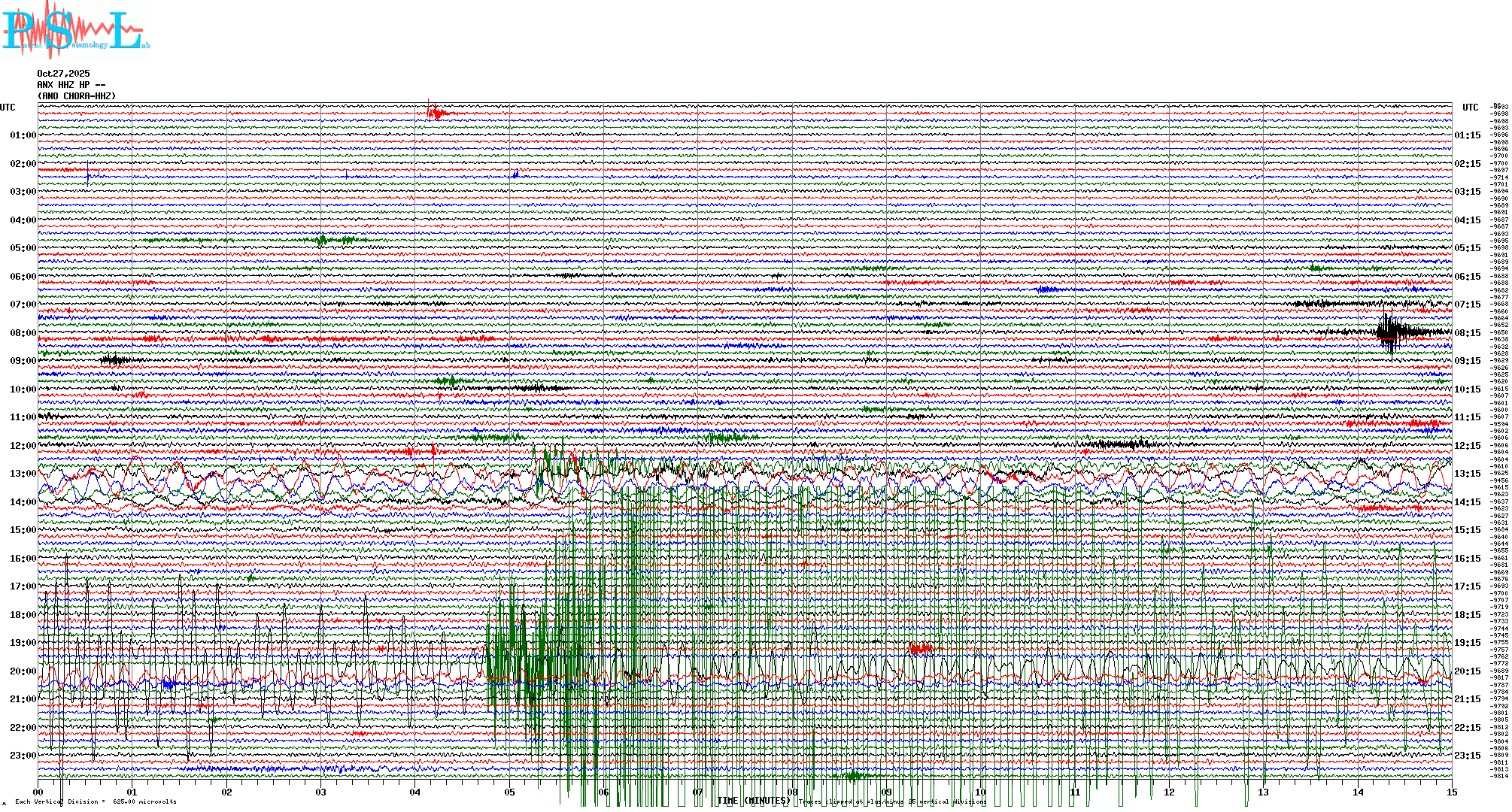Click the 00 minute mark on bottom axis

[x=38, y=792]
